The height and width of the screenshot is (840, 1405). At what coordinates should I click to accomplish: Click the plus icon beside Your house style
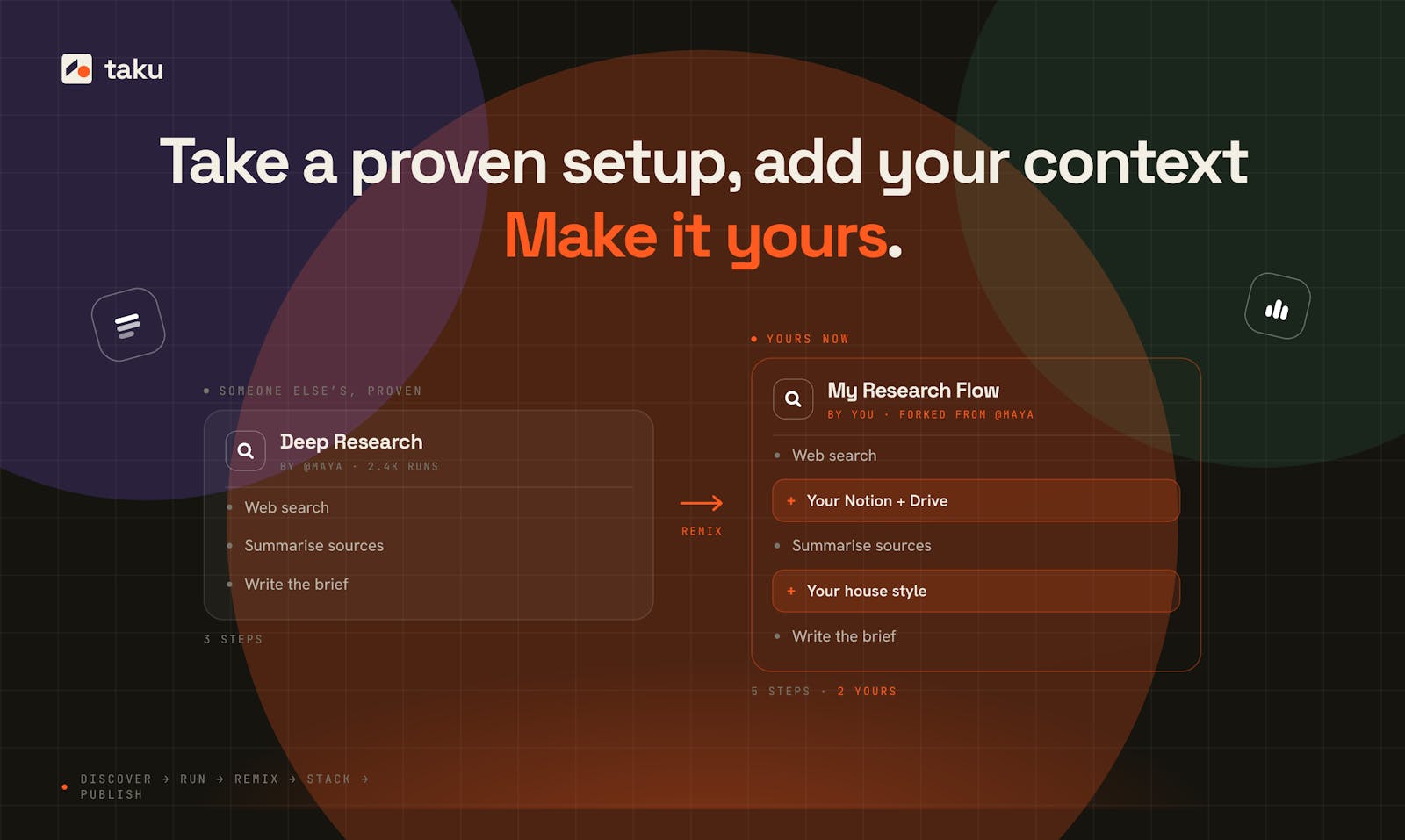click(x=791, y=591)
